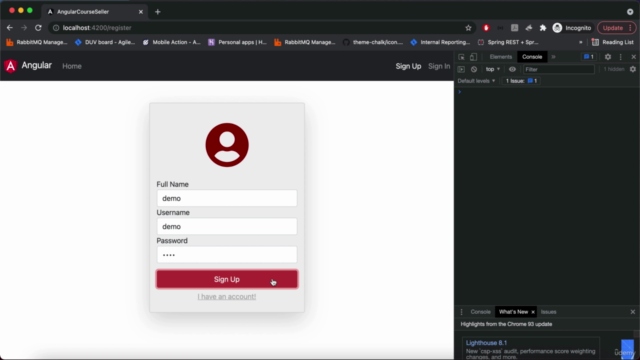Open the Lighthouse 8.1 link

pyautogui.click(x=486, y=343)
